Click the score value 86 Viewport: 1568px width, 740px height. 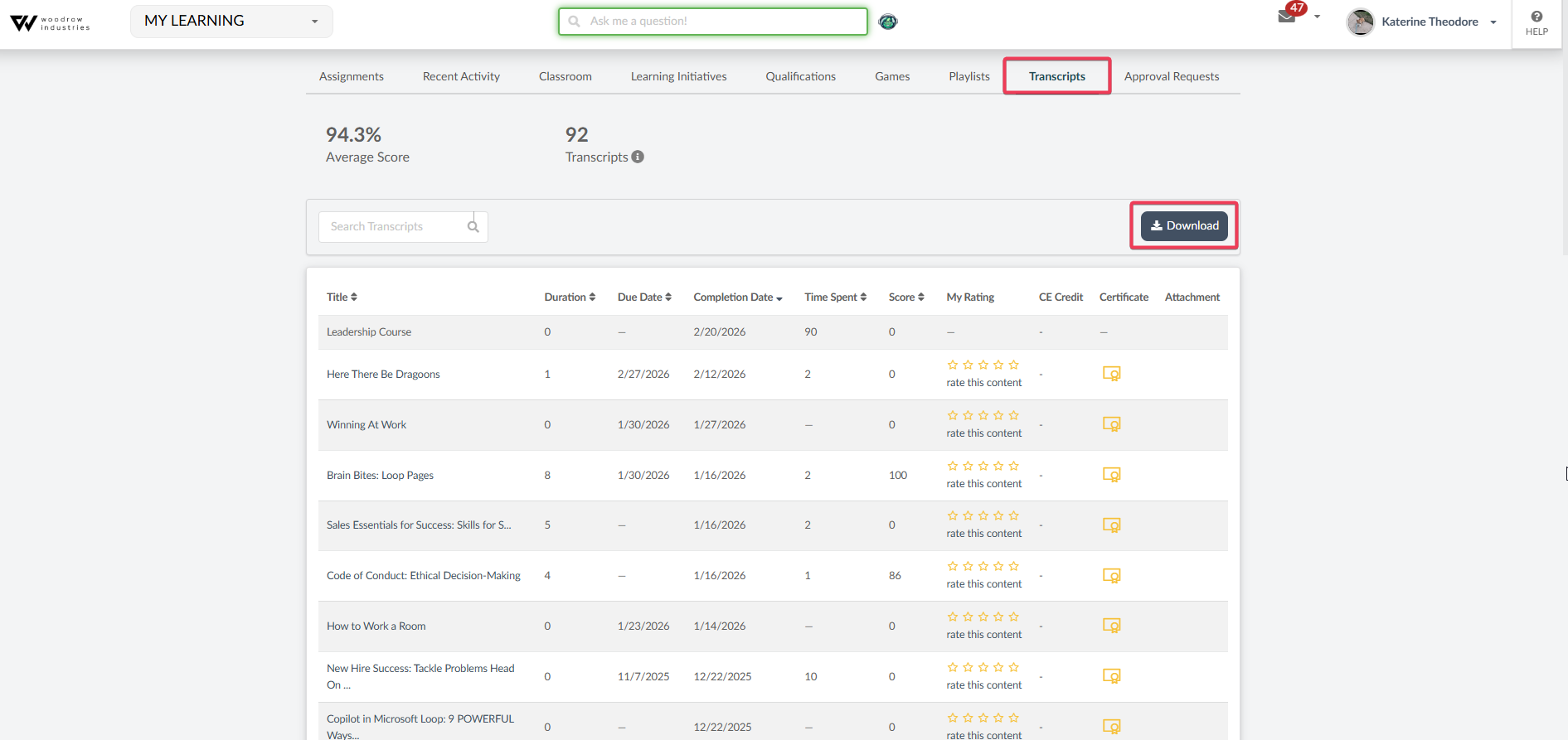tap(895, 575)
